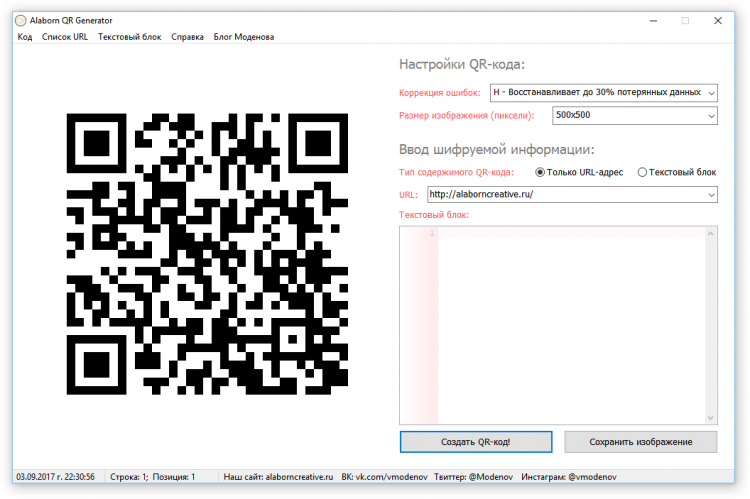Click the text editor scroll up arrow
This screenshot has height=499, width=750.
coord(710,233)
